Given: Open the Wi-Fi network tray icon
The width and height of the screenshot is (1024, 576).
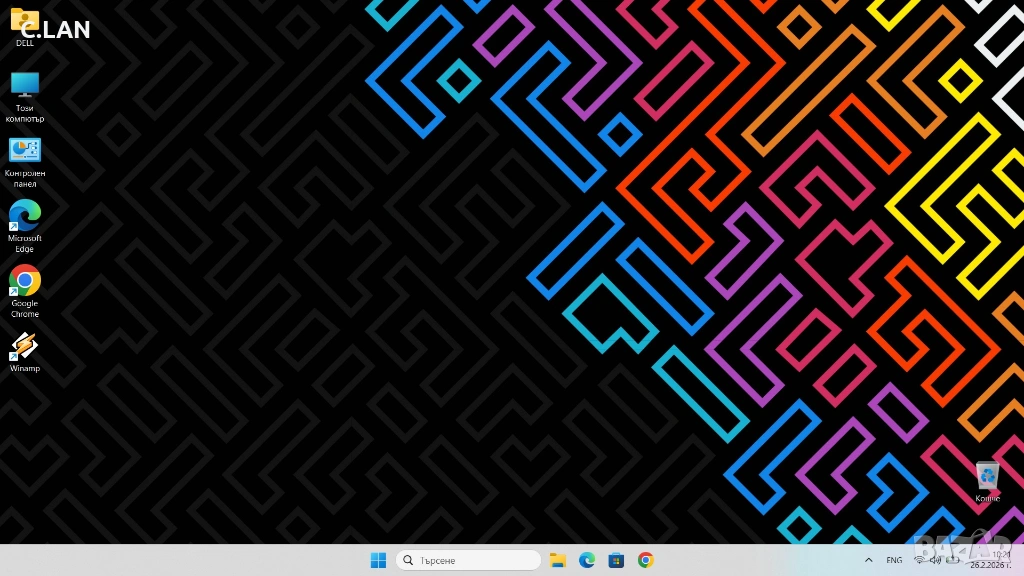Looking at the screenshot, I should coord(920,560).
